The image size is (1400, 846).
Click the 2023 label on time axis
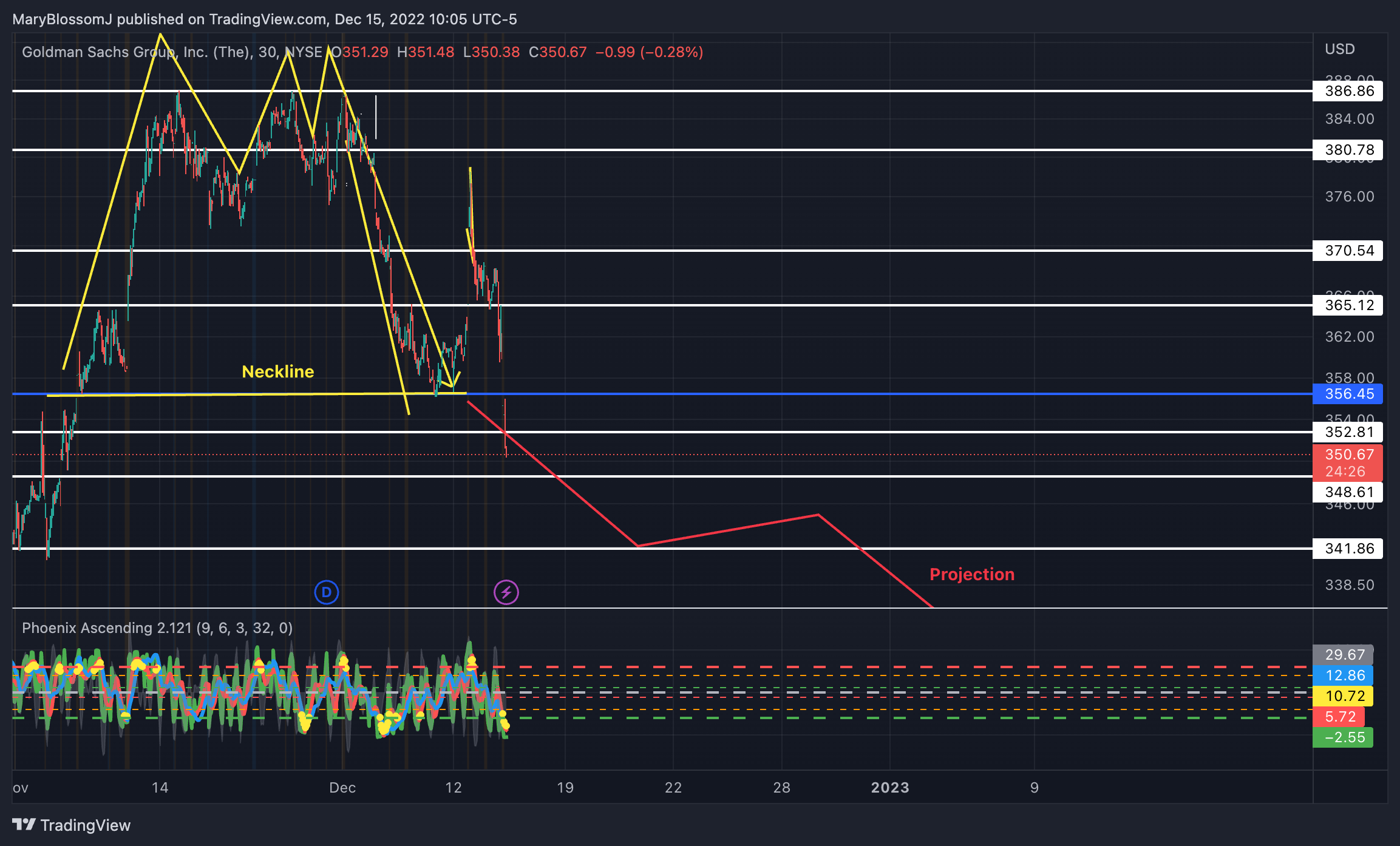tap(890, 788)
